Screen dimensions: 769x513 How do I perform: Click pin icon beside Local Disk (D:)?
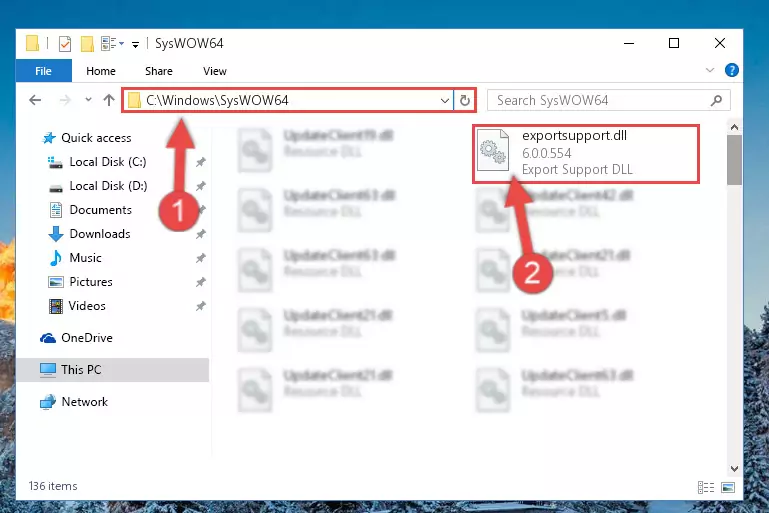201,186
